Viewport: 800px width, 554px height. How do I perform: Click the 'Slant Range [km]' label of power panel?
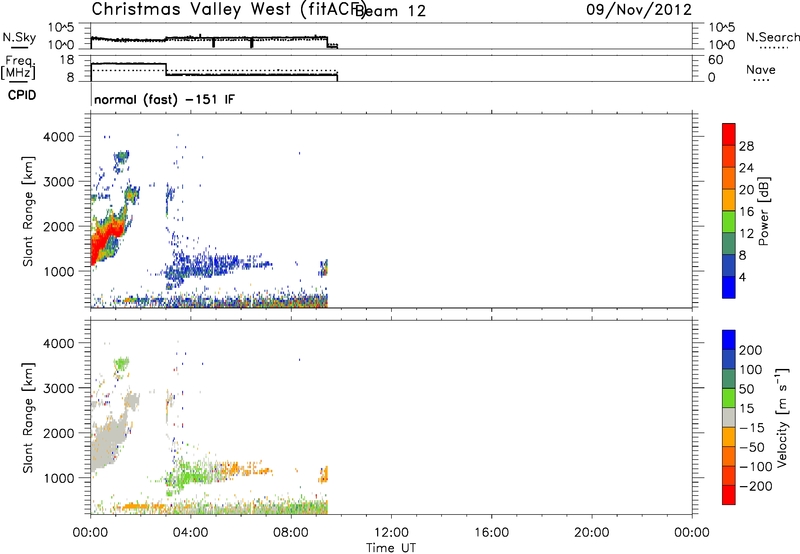pyautogui.click(x=28, y=211)
